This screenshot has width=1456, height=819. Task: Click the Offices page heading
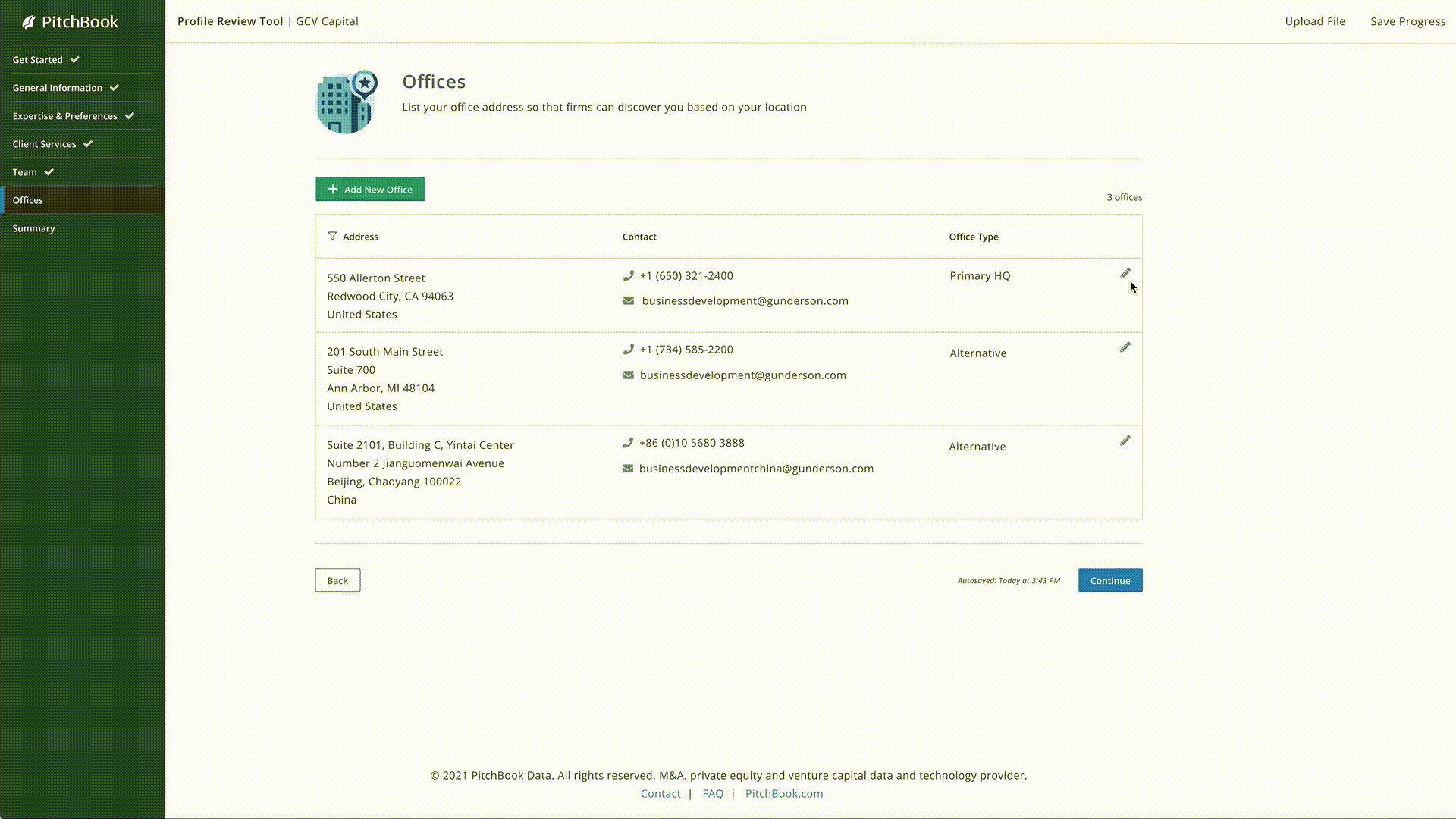(434, 82)
